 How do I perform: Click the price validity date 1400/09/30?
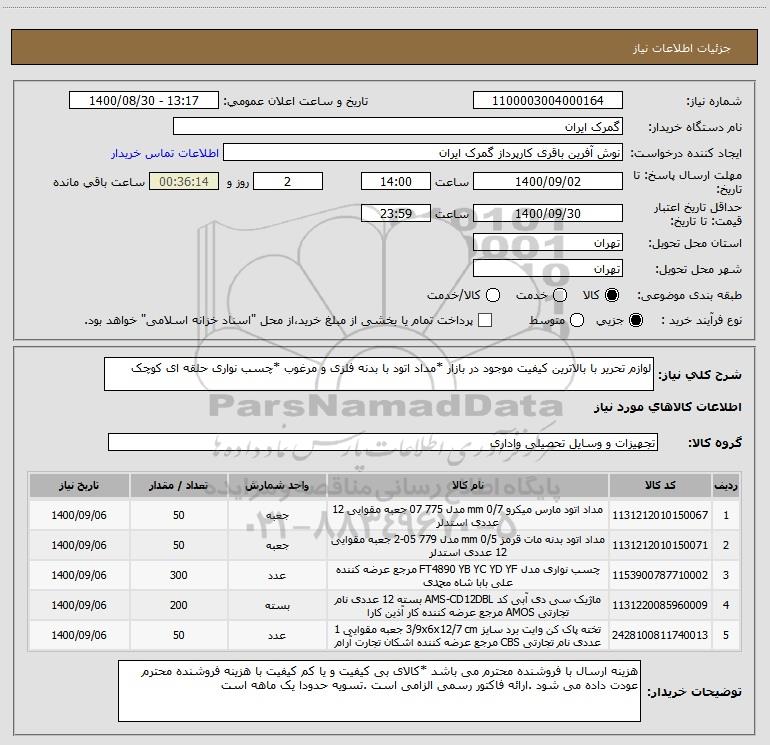tap(548, 213)
